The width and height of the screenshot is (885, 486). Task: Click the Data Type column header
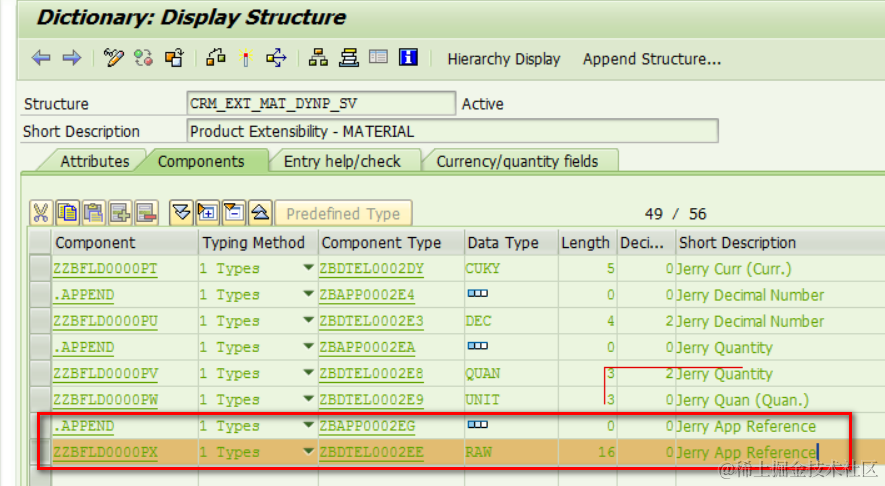tap(511, 243)
